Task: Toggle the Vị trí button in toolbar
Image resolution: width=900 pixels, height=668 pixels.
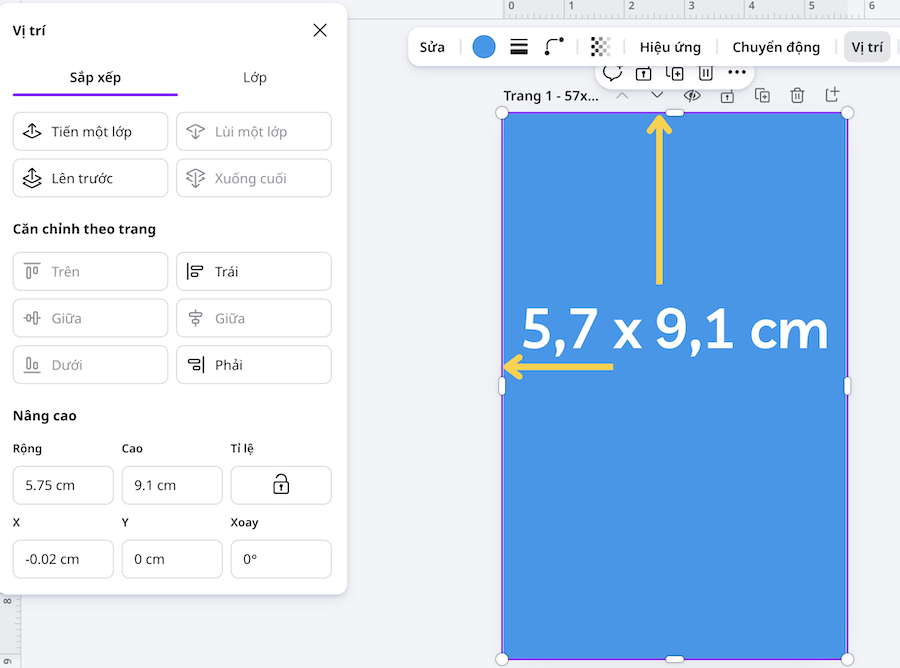Action: point(866,47)
